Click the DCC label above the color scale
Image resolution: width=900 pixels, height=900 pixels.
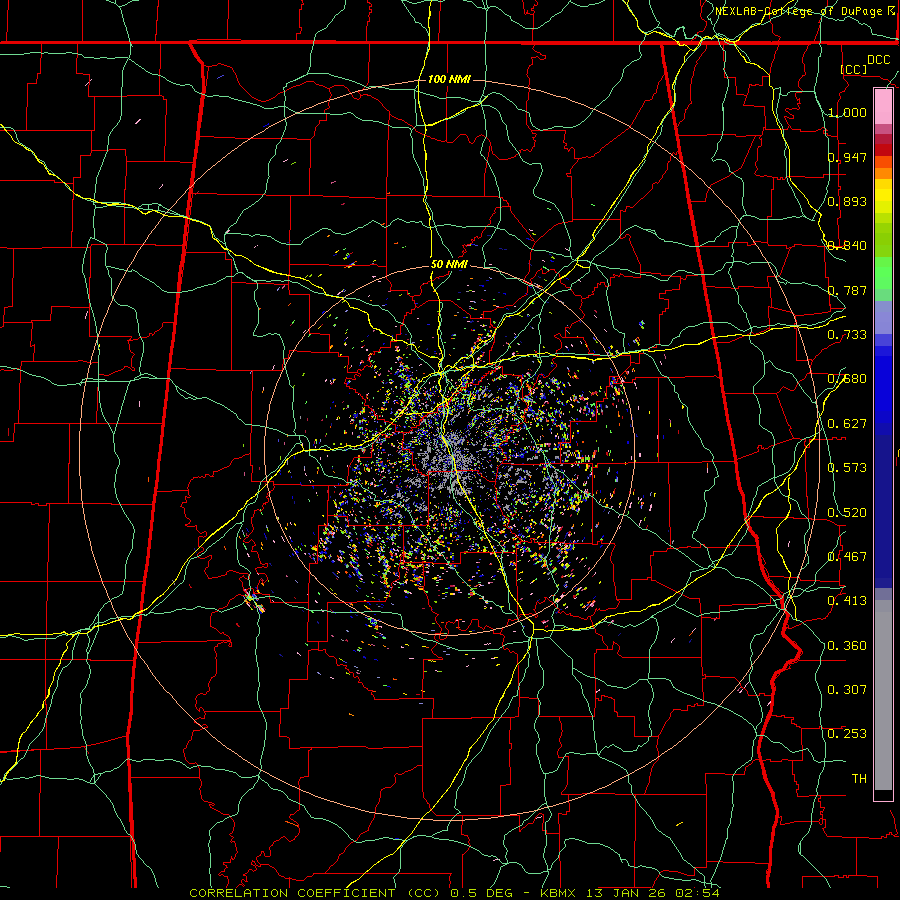[x=878, y=60]
